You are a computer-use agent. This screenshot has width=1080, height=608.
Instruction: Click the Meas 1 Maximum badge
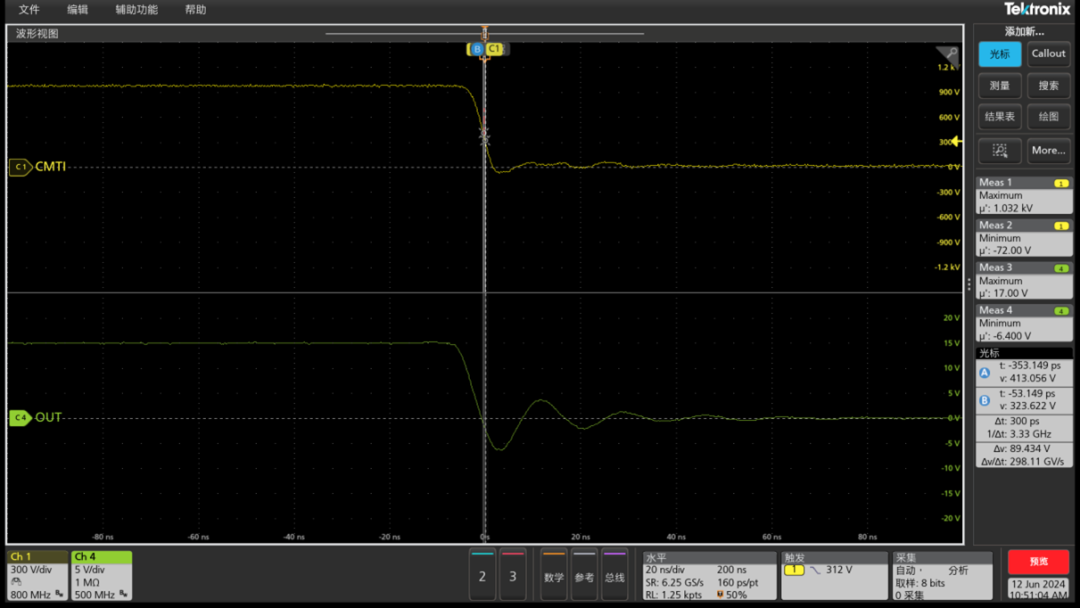click(1023, 196)
